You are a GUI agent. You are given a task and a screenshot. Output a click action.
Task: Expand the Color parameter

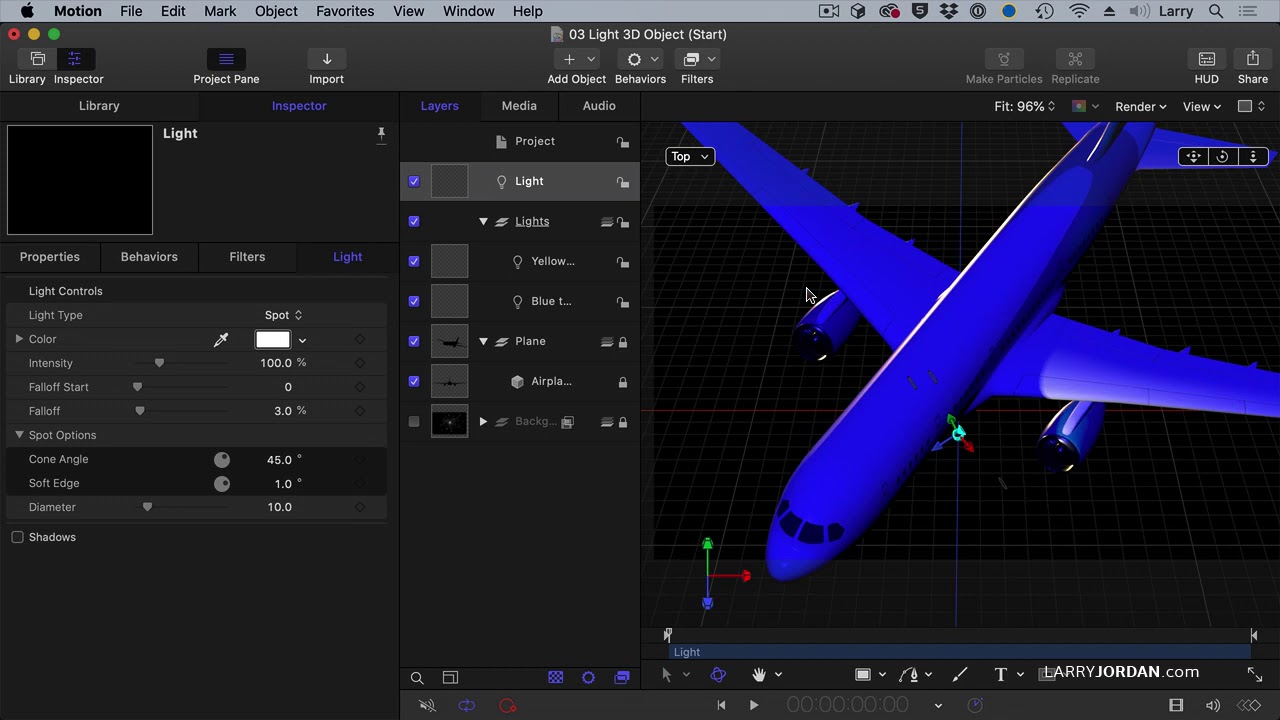click(x=19, y=339)
